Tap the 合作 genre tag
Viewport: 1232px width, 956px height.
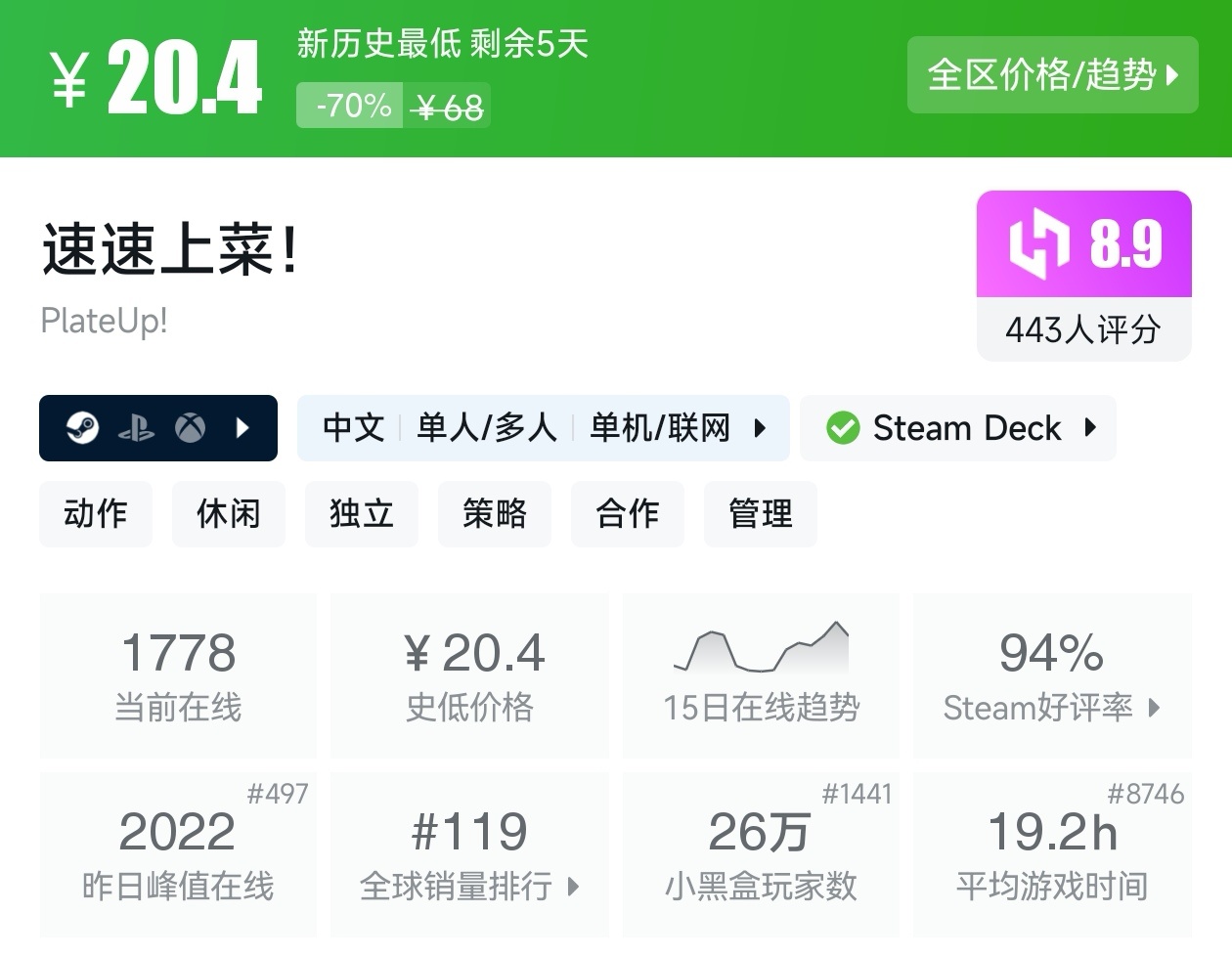(x=628, y=514)
